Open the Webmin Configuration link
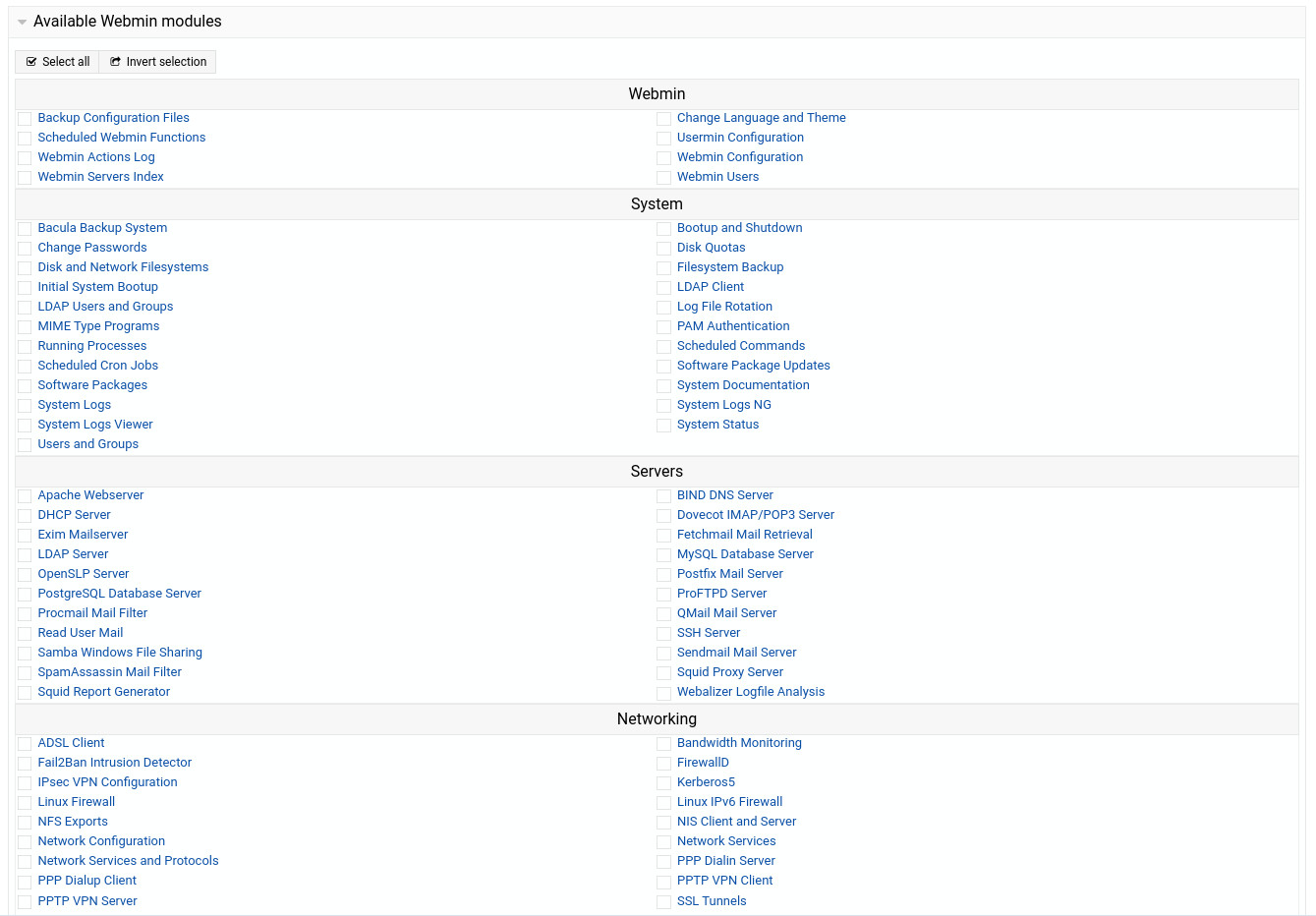The width and height of the screenshot is (1316, 916). [740, 157]
